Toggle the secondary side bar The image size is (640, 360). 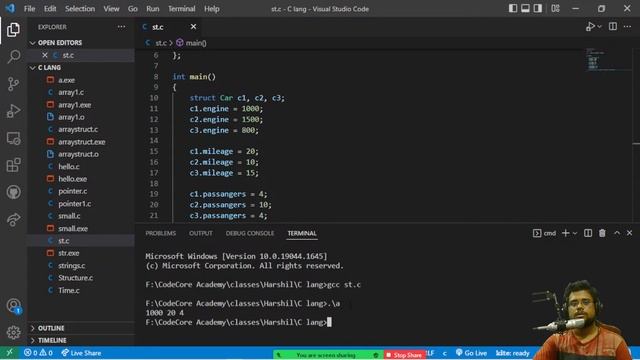(538, 8)
